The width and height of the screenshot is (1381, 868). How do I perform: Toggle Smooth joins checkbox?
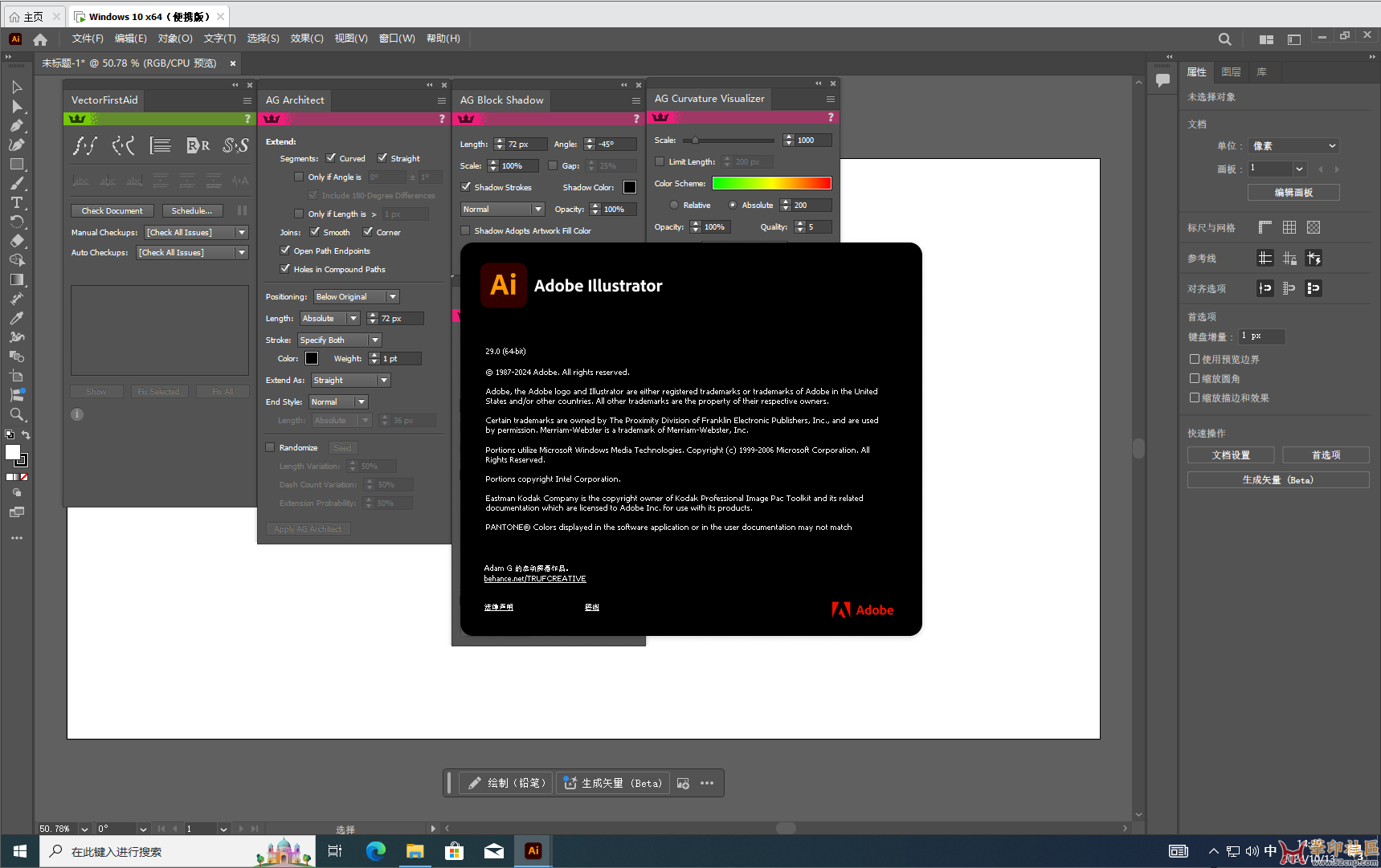click(315, 232)
